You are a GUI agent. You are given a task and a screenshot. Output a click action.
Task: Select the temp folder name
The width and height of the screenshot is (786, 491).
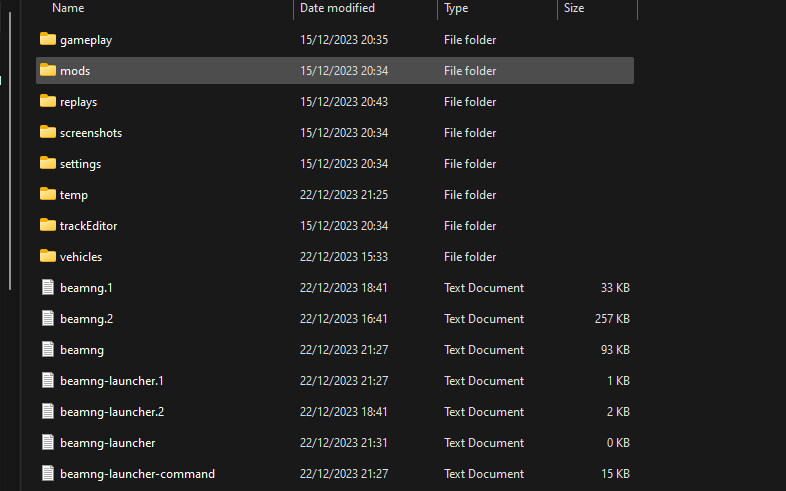pyautogui.click(x=74, y=195)
